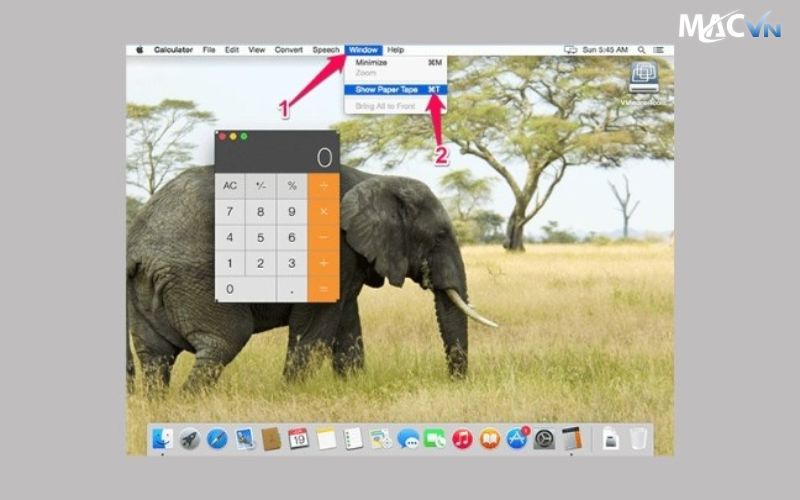
Task: Open the Trash in the Dock
Action: point(638,438)
